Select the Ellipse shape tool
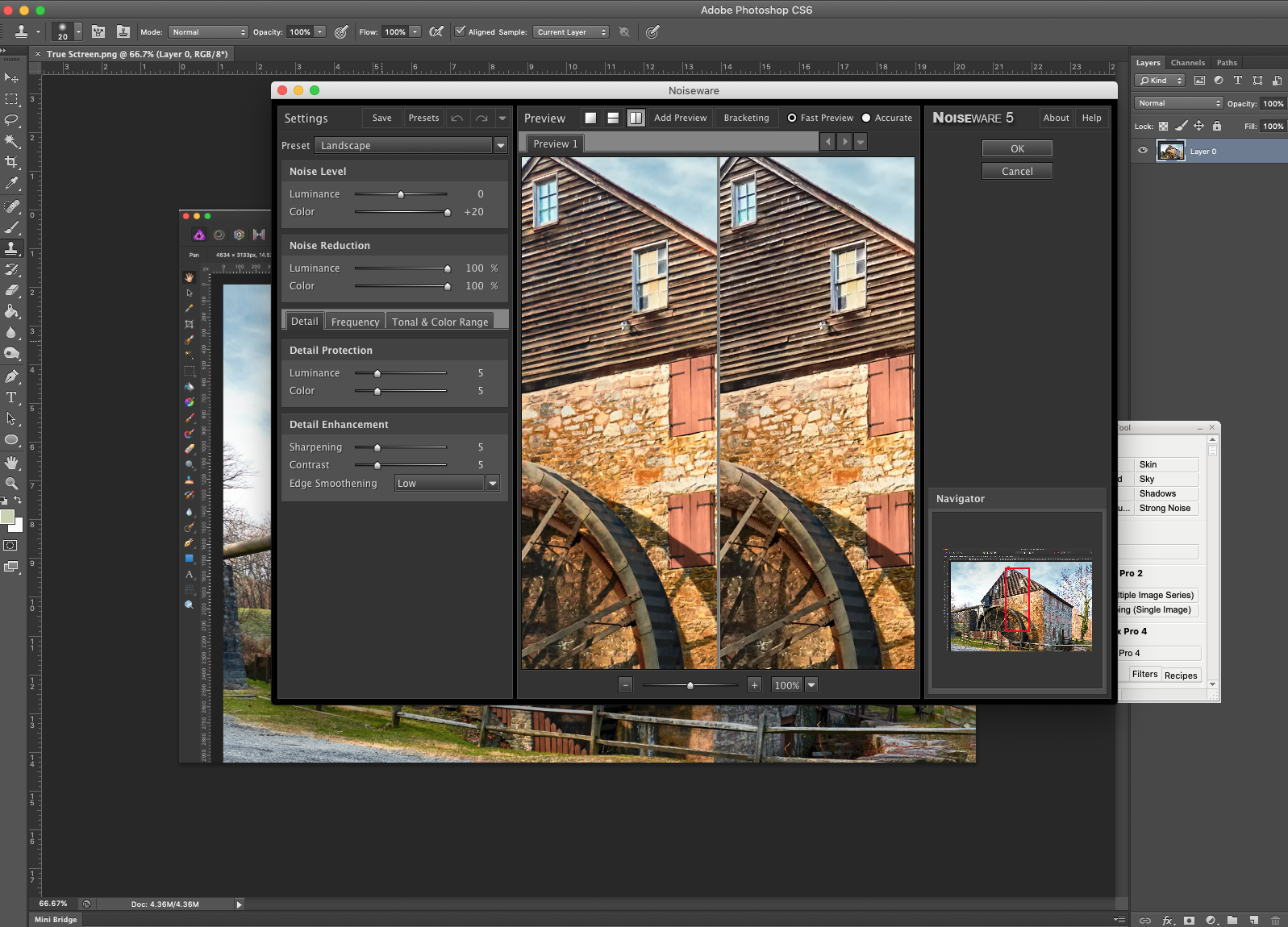 (x=11, y=440)
